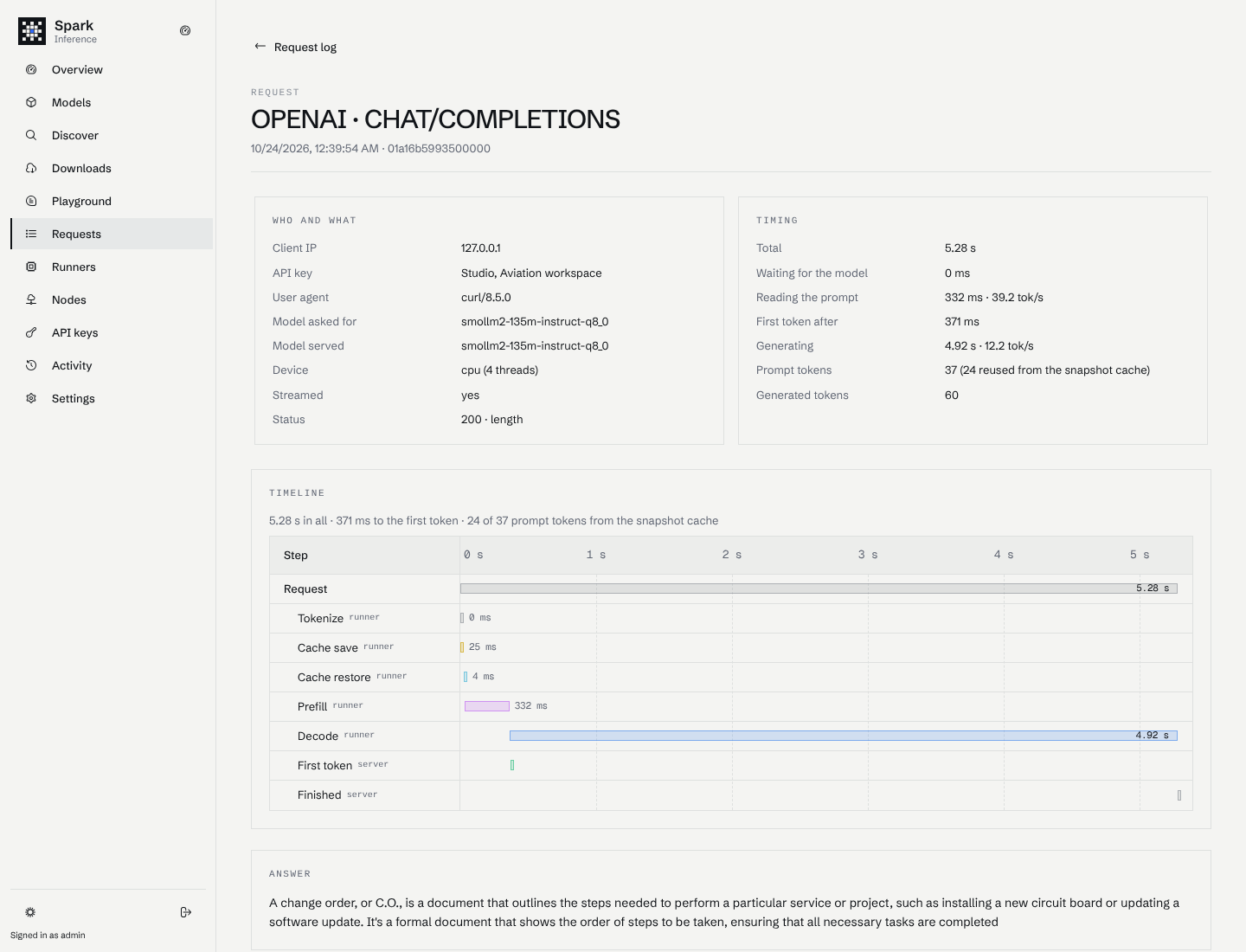Open Overview via its sidebar icon

31,69
